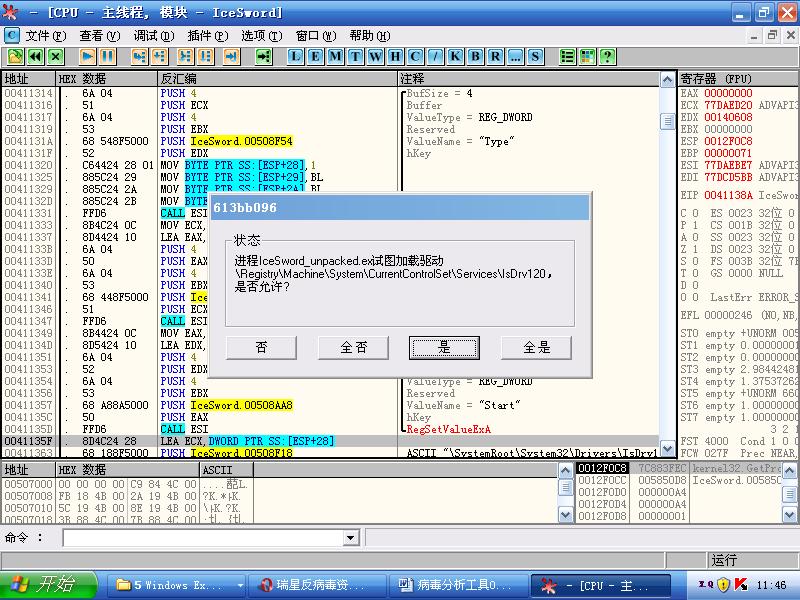Viewport: 800px width, 600px height.
Task: Open the 文件(F) menu
Action: click(46, 36)
